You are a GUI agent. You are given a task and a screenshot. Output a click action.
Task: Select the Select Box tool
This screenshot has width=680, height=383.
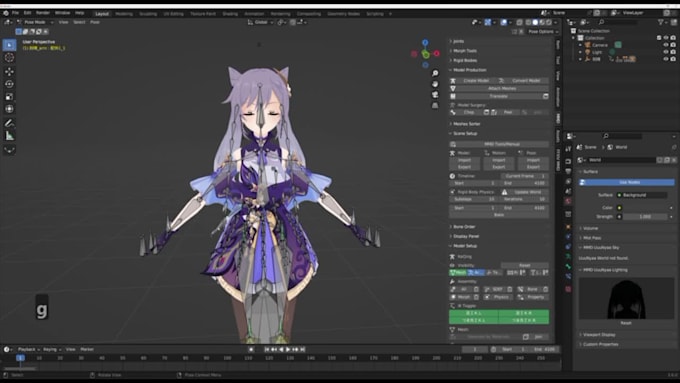click(9, 45)
